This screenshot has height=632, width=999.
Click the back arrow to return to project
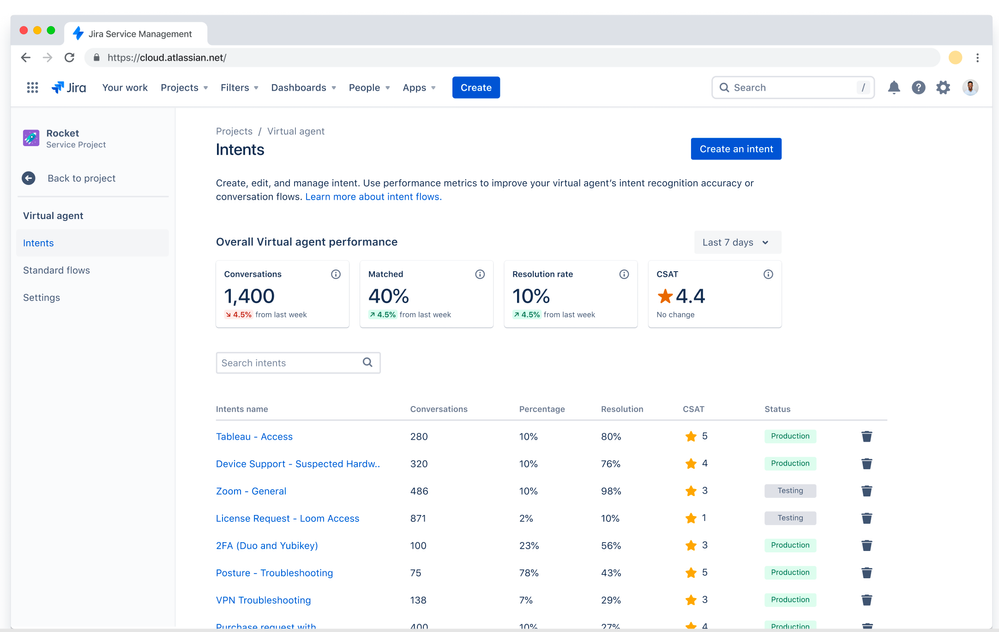(x=29, y=178)
